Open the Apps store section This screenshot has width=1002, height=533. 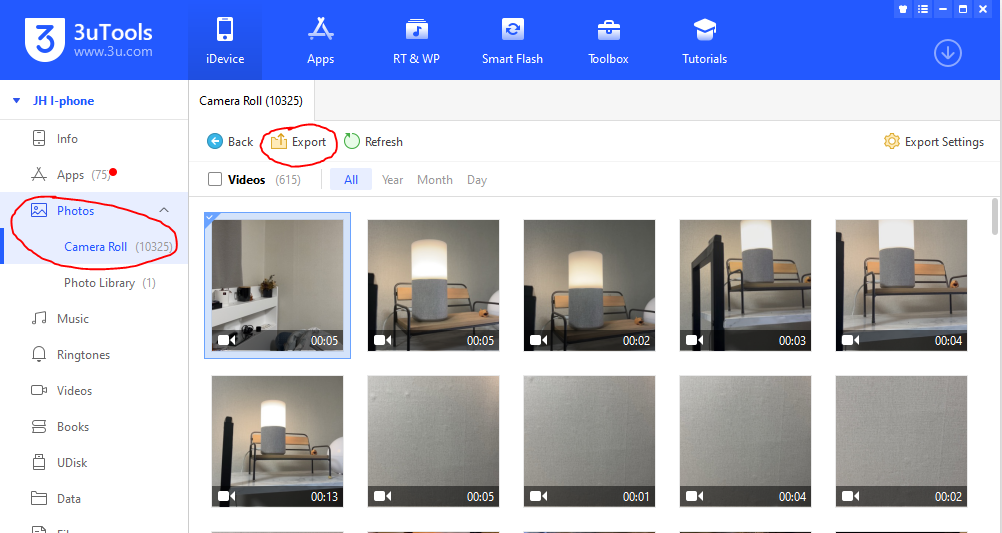[x=321, y=42]
